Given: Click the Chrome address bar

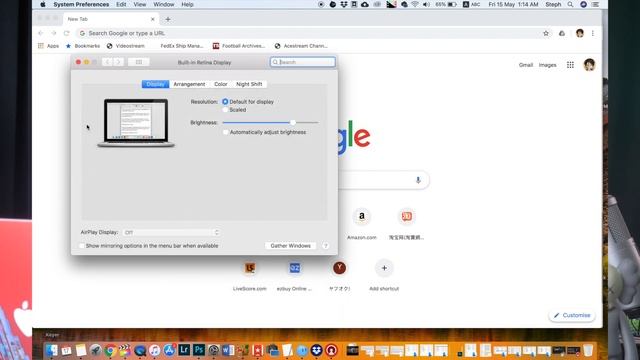Looking at the screenshot, I should [310, 33].
